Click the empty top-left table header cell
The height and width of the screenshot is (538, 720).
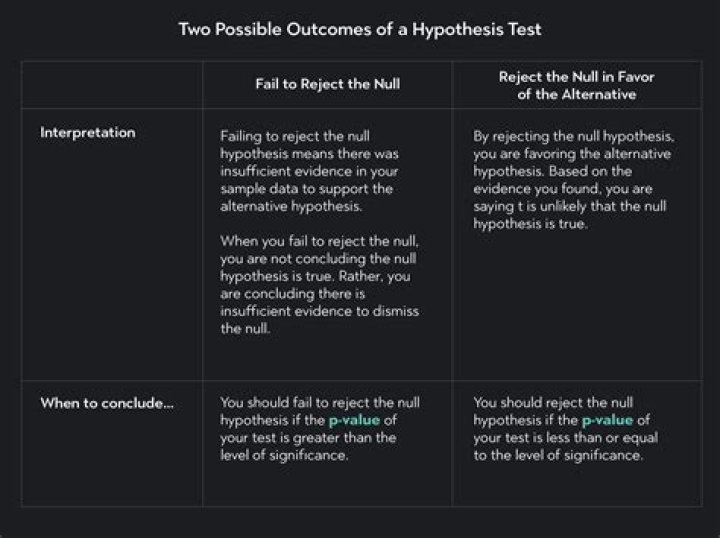[x=112, y=85]
